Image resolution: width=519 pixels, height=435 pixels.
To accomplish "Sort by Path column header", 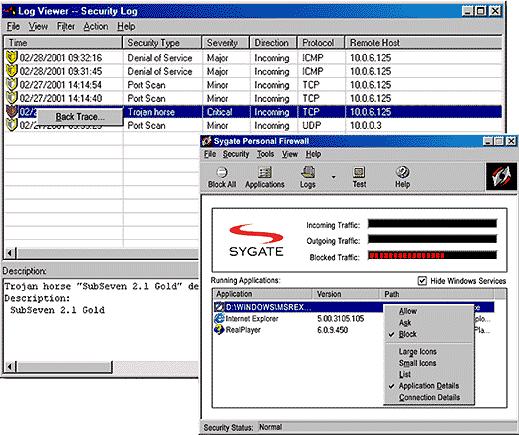I will pyautogui.click(x=437, y=294).
